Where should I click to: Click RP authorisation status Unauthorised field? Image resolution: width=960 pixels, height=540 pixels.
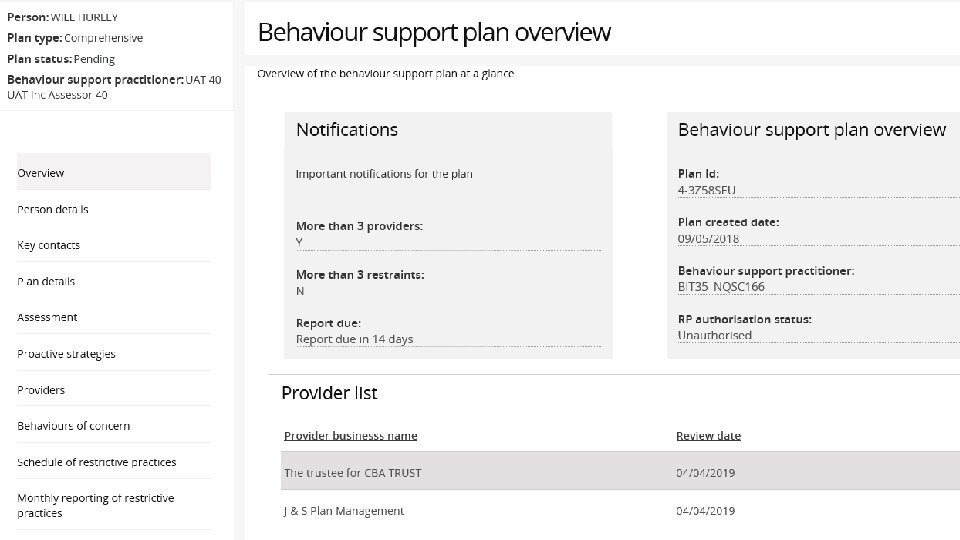tap(714, 335)
